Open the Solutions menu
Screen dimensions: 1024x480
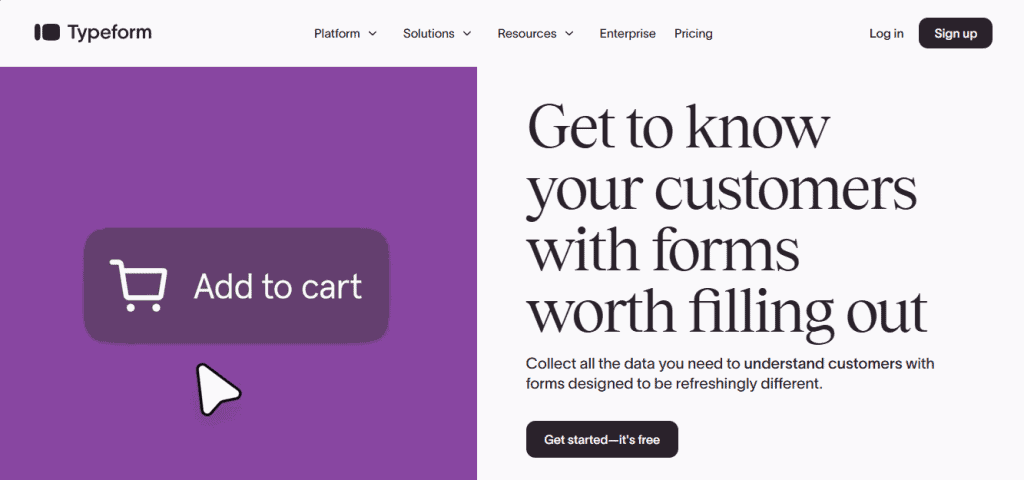[x=437, y=33]
